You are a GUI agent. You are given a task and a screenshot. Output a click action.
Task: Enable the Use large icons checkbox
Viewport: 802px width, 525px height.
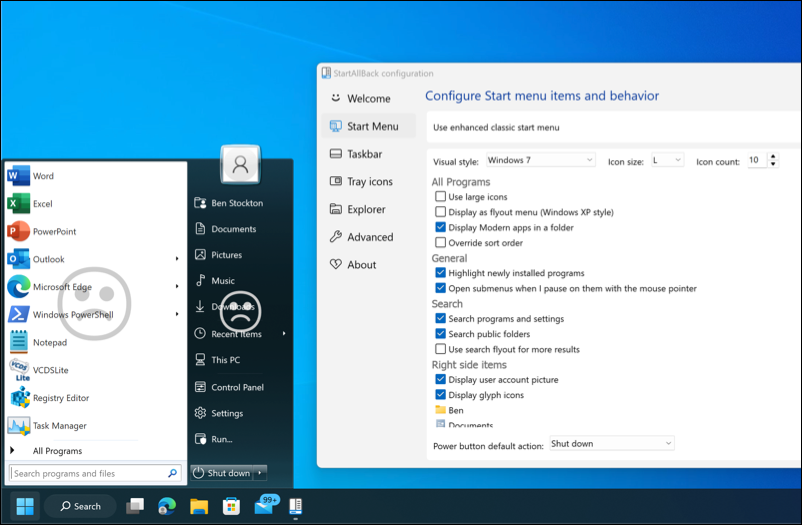tap(441, 197)
